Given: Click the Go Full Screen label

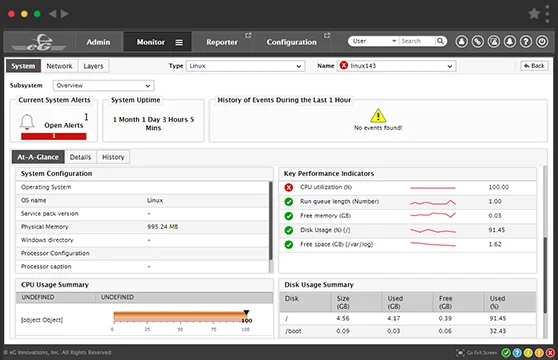Looking at the screenshot, I should coord(482,353).
